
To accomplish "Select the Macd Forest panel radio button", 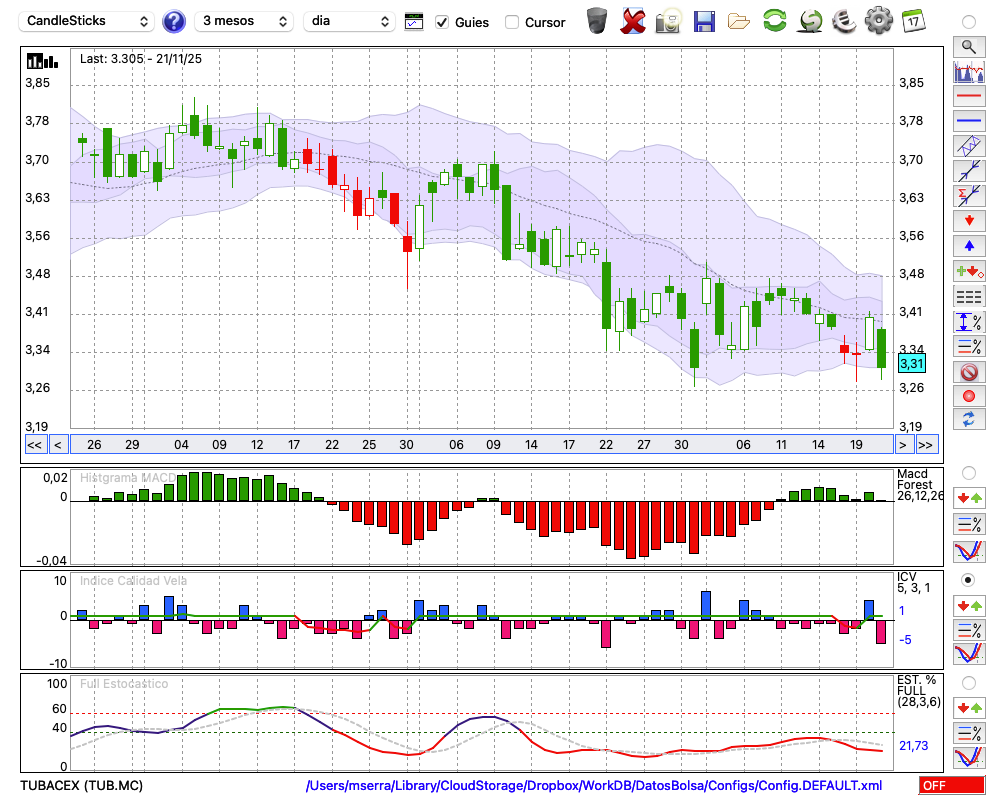I will click(x=969, y=473).
